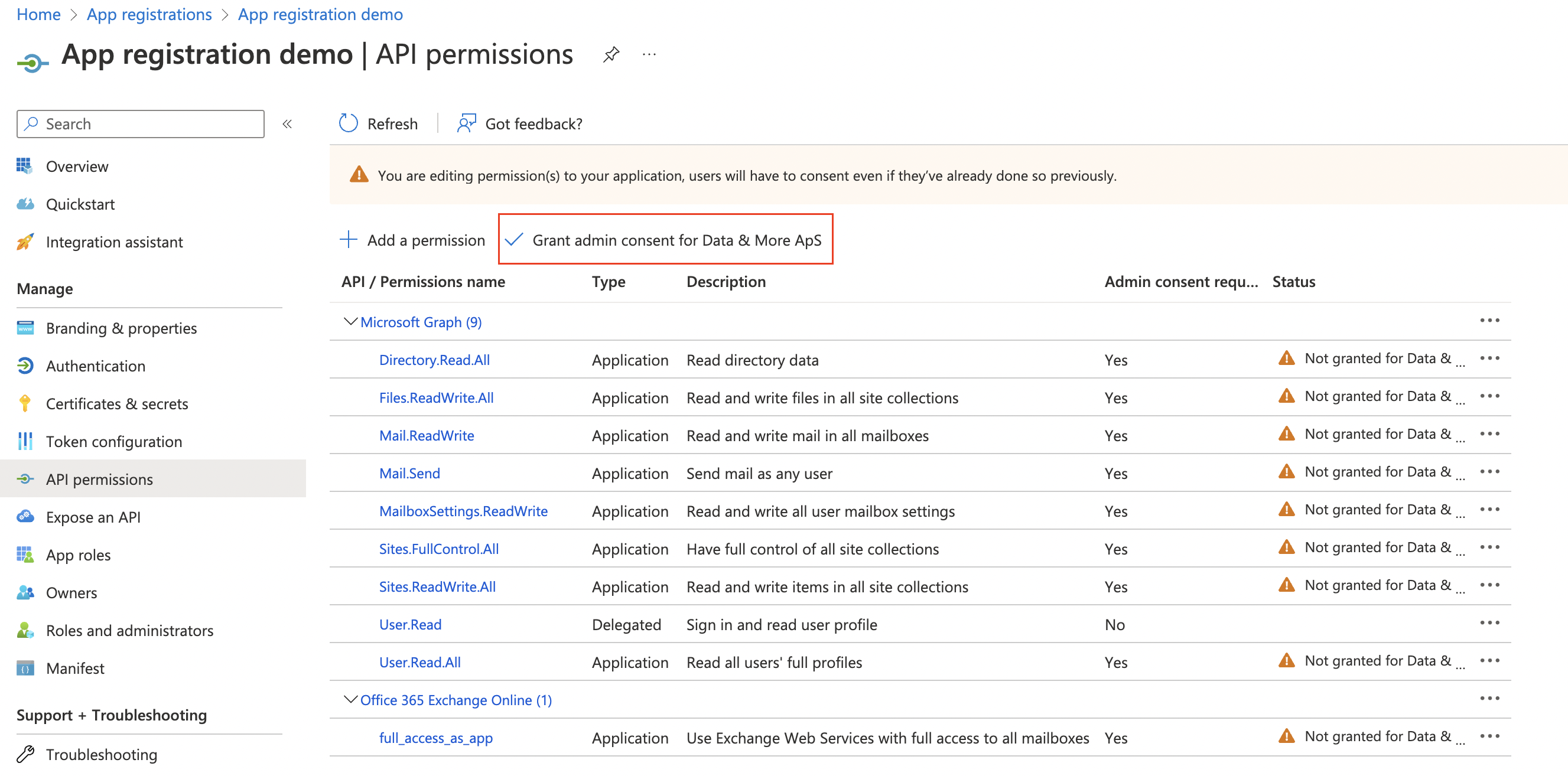
Task: Select API permissions in the sidebar
Action: [x=153, y=479]
